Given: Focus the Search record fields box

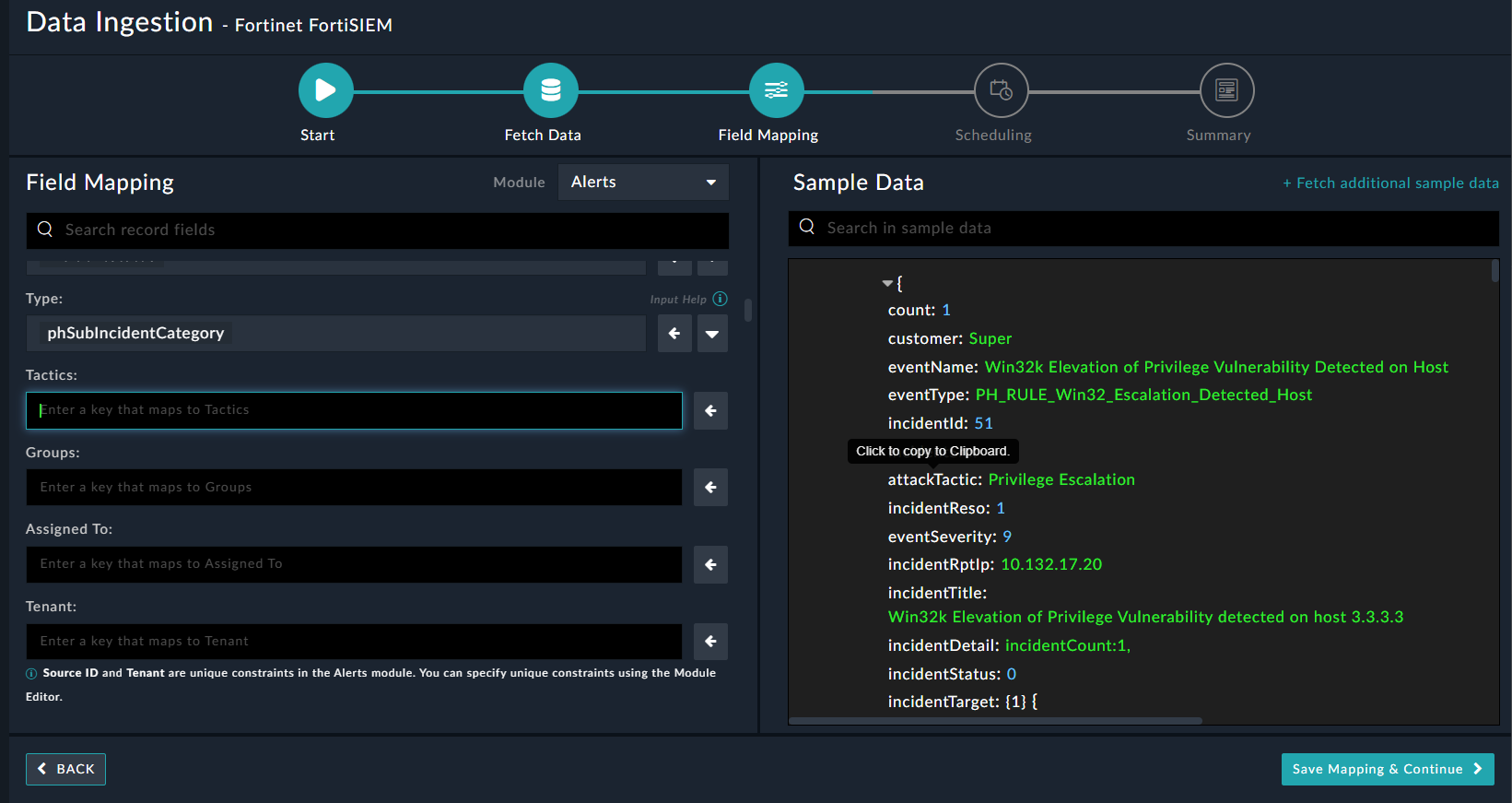Looking at the screenshot, I should pos(378,230).
